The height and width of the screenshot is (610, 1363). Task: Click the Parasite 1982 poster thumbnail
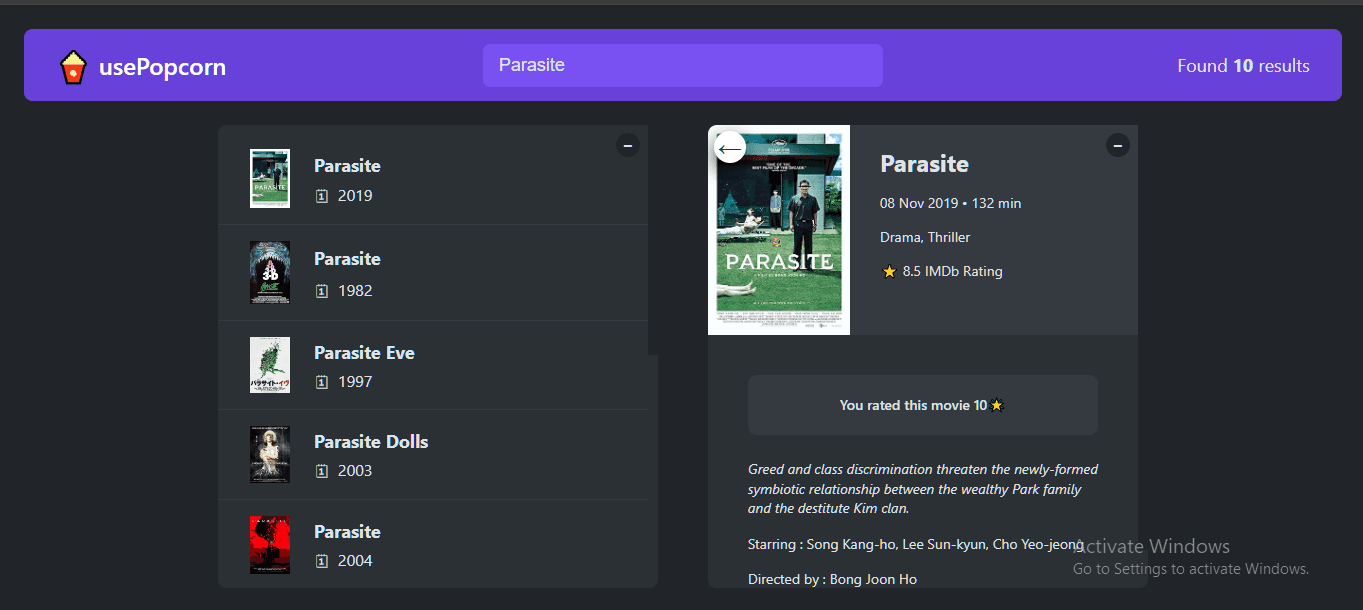click(x=270, y=272)
